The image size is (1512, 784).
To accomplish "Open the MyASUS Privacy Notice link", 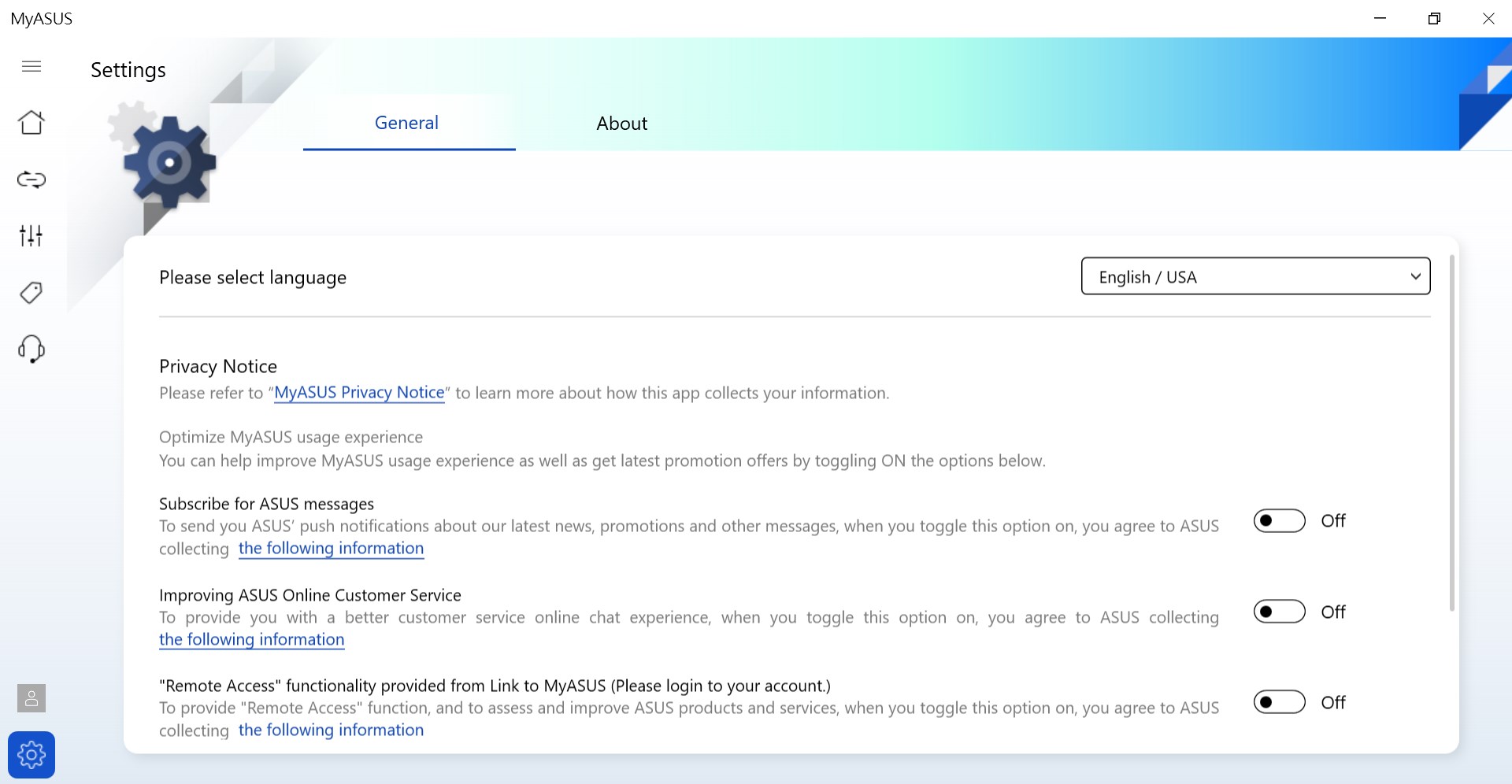I will [x=358, y=392].
